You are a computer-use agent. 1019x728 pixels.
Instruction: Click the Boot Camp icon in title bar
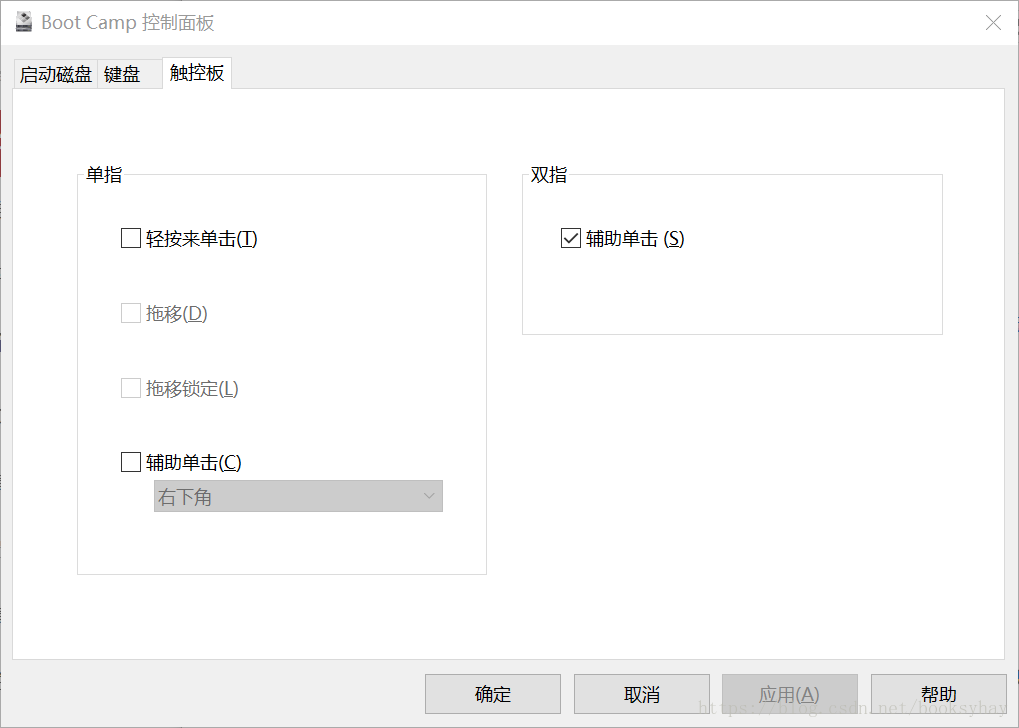(23, 21)
